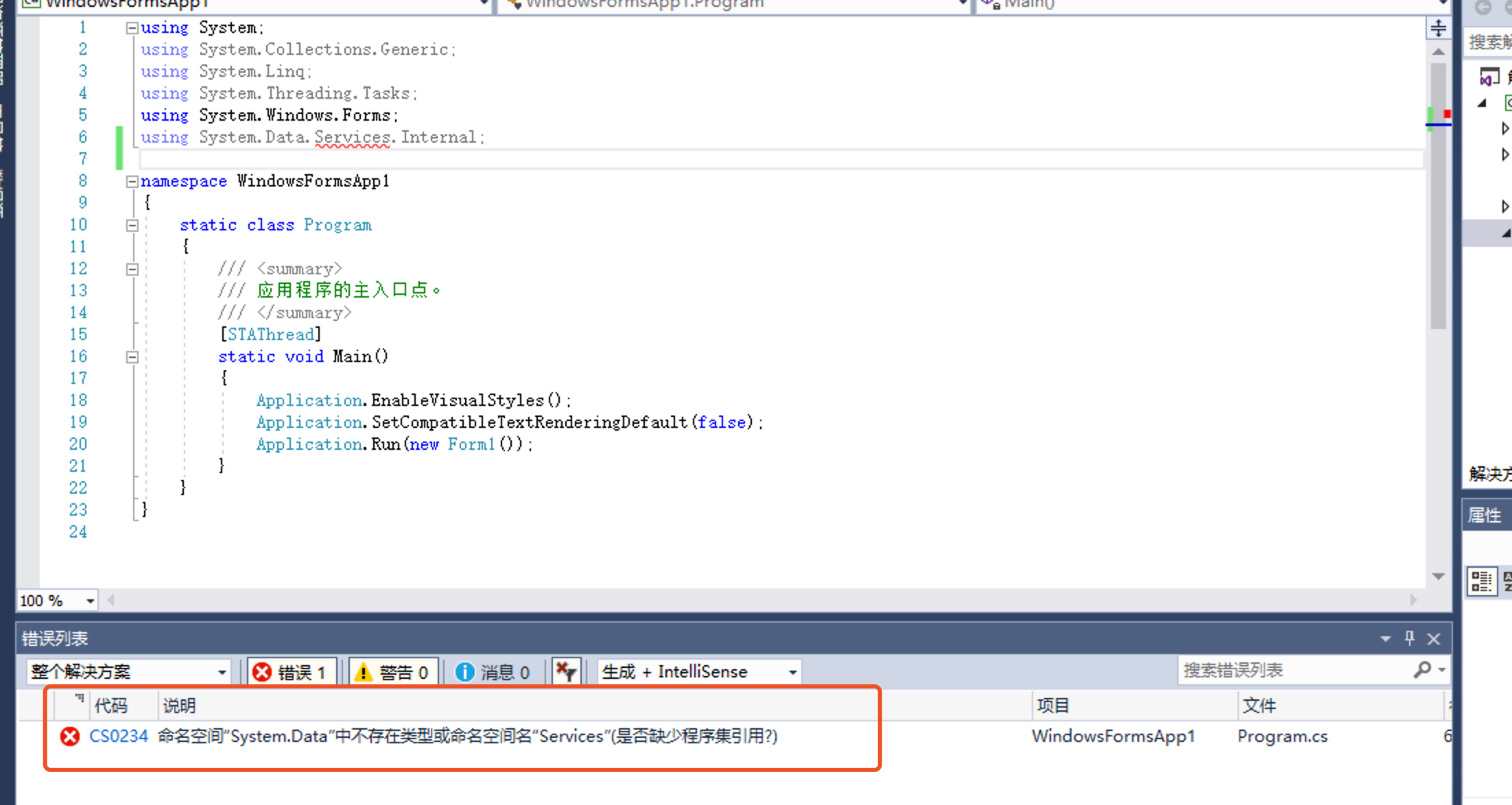Switch the Properties panel to categorized view
The width and height of the screenshot is (1512, 805).
(1481, 581)
